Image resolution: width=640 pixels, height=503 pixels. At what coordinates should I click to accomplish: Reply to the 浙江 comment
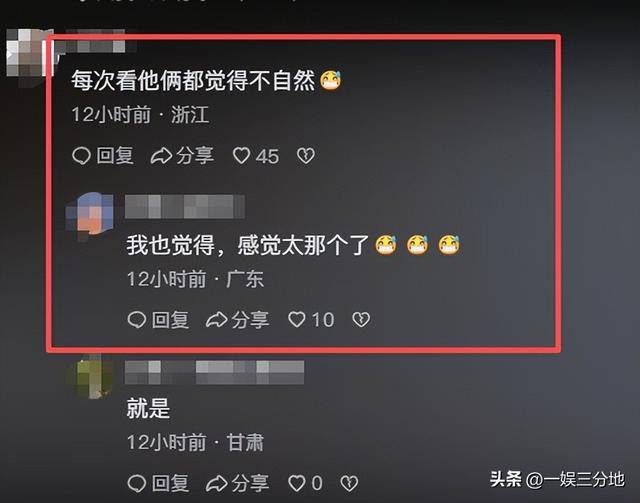103,156
